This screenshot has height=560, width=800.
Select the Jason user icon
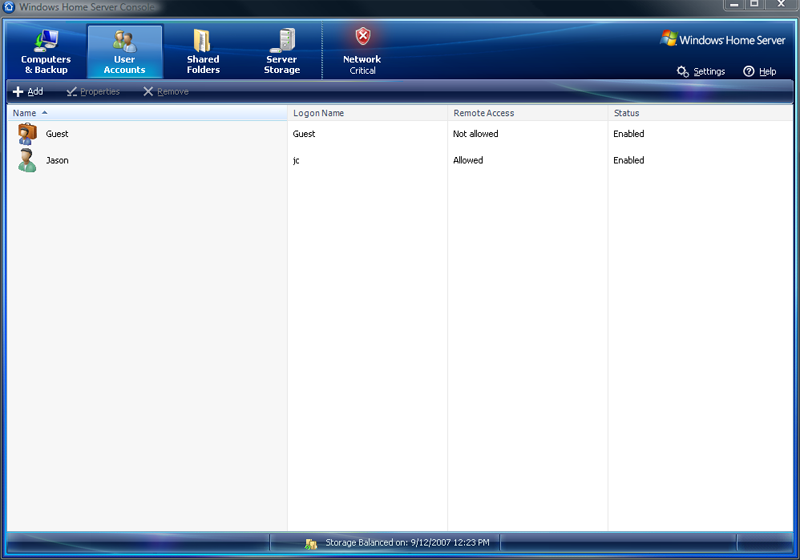[x=27, y=161]
